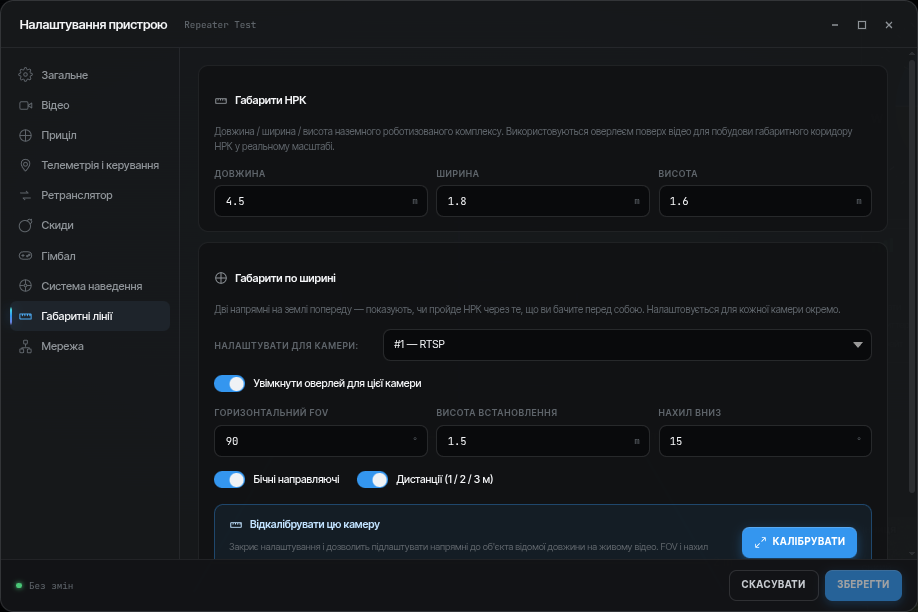The width and height of the screenshot is (918, 612).
Task: Click the location pin icon for Телеметрія
Action: [25, 165]
